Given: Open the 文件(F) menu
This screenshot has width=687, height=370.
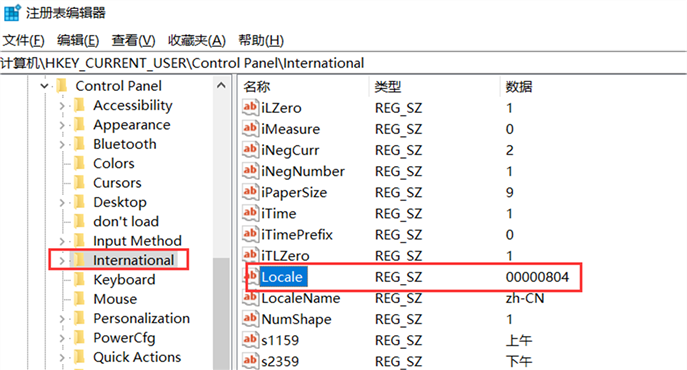Looking at the screenshot, I should point(24,41).
